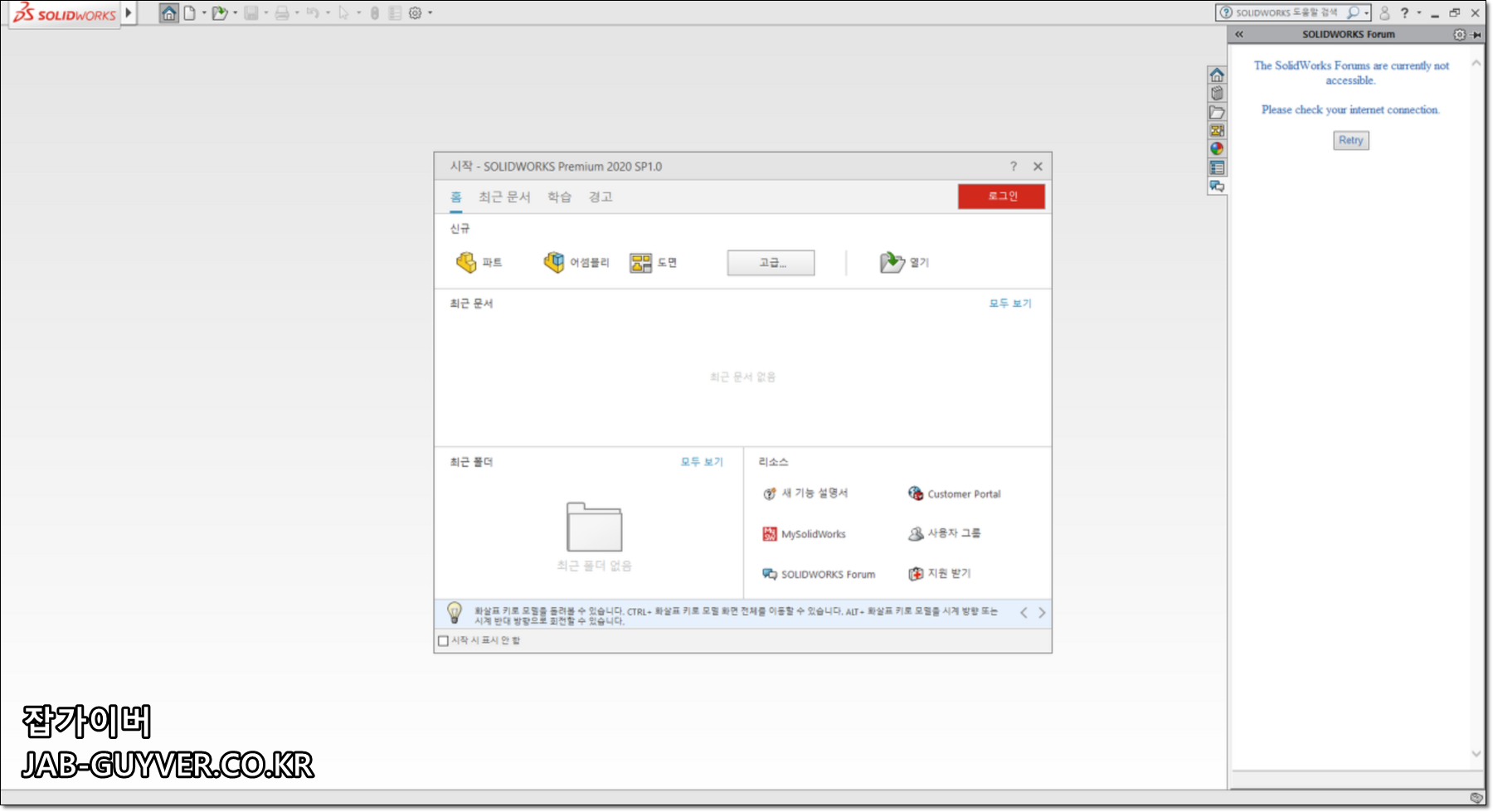
Task: Collapse the Forum task pane with double chevron
Action: (1239, 35)
